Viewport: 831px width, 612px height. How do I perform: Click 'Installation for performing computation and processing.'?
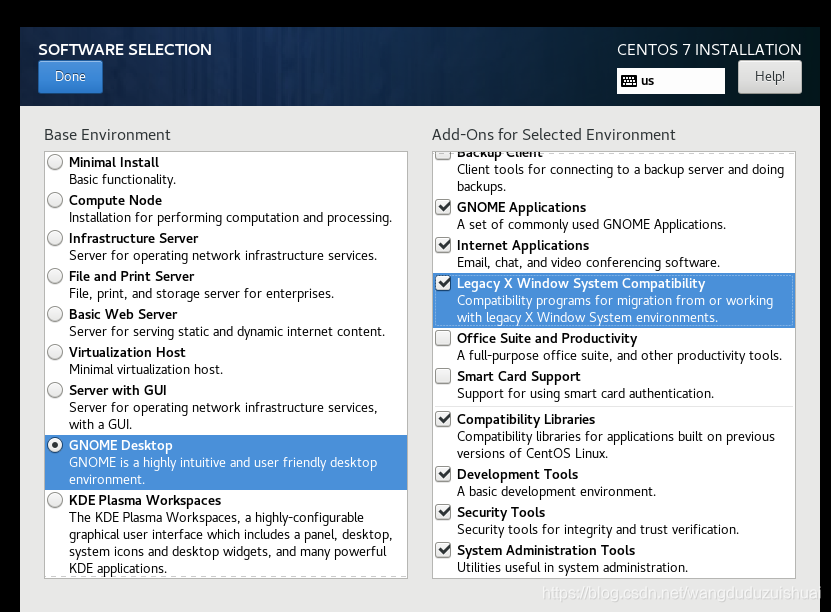pos(231,218)
